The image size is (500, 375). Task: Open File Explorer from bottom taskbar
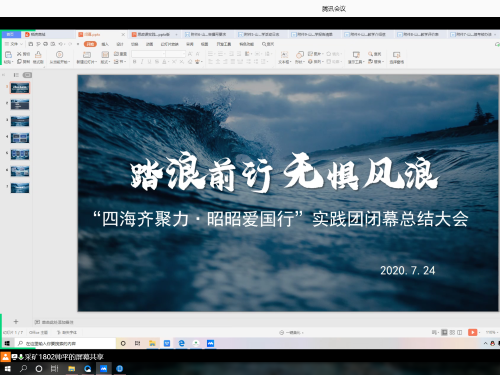click(x=71, y=369)
